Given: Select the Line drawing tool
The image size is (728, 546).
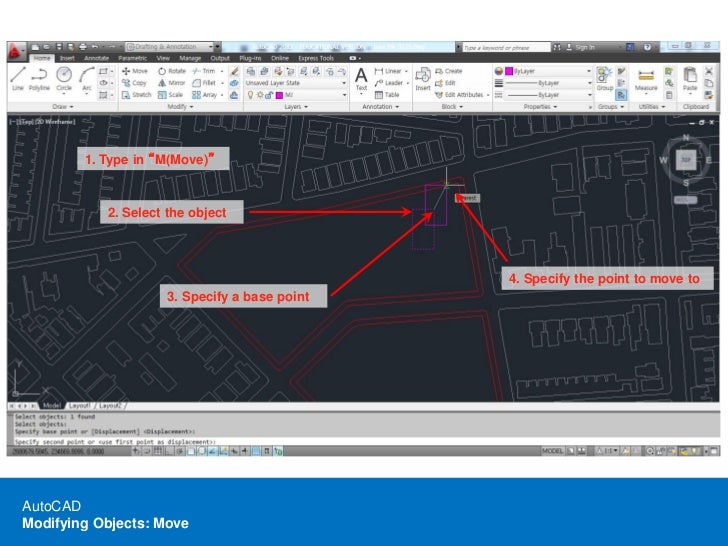Looking at the screenshot, I should pyautogui.click(x=18, y=78).
